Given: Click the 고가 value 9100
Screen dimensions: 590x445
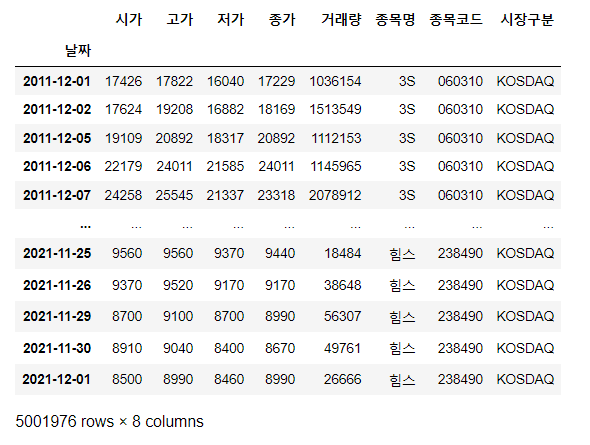Looking at the screenshot, I should (x=178, y=316).
